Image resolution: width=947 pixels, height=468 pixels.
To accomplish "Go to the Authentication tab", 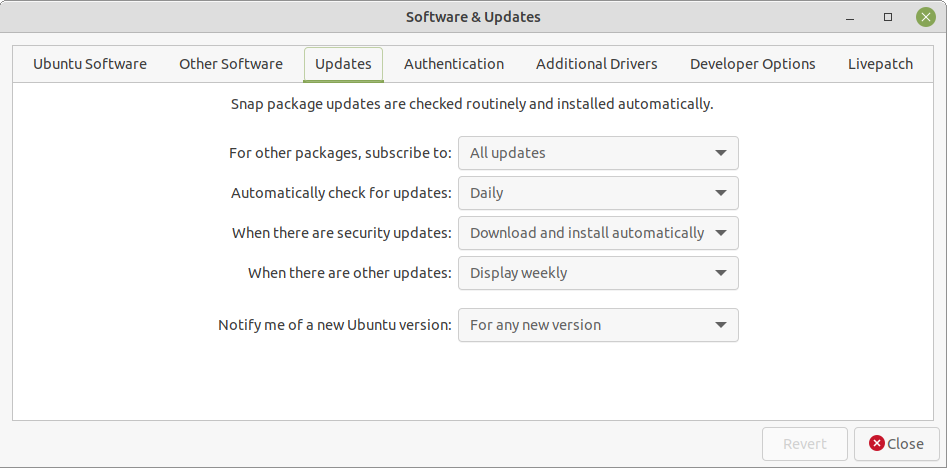I will click(454, 64).
